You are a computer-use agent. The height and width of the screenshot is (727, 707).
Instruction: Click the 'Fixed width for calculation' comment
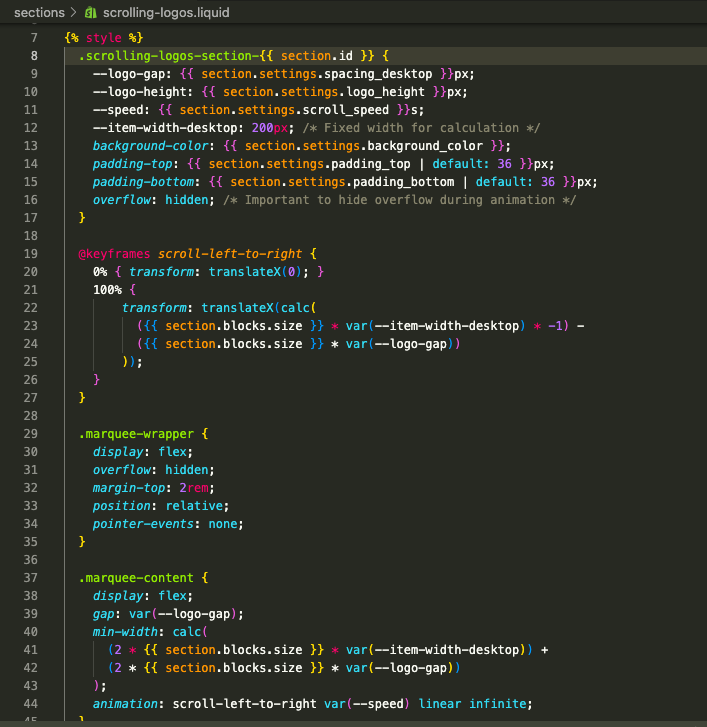click(x=421, y=128)
